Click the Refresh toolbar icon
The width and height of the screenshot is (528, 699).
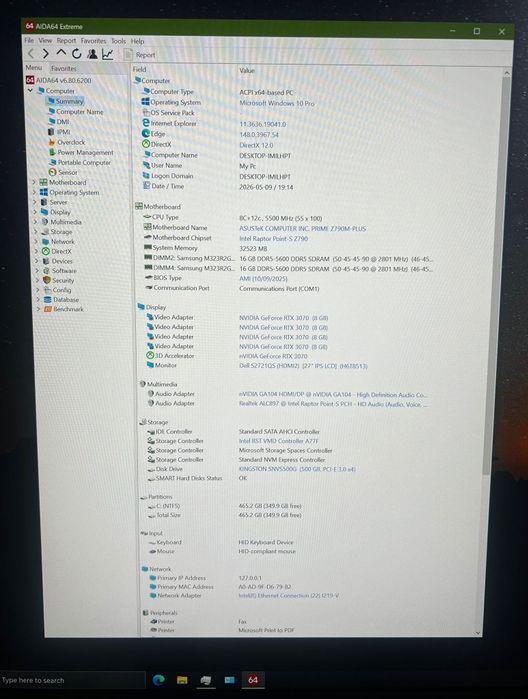pyautogui.click(x=77, y=54)
